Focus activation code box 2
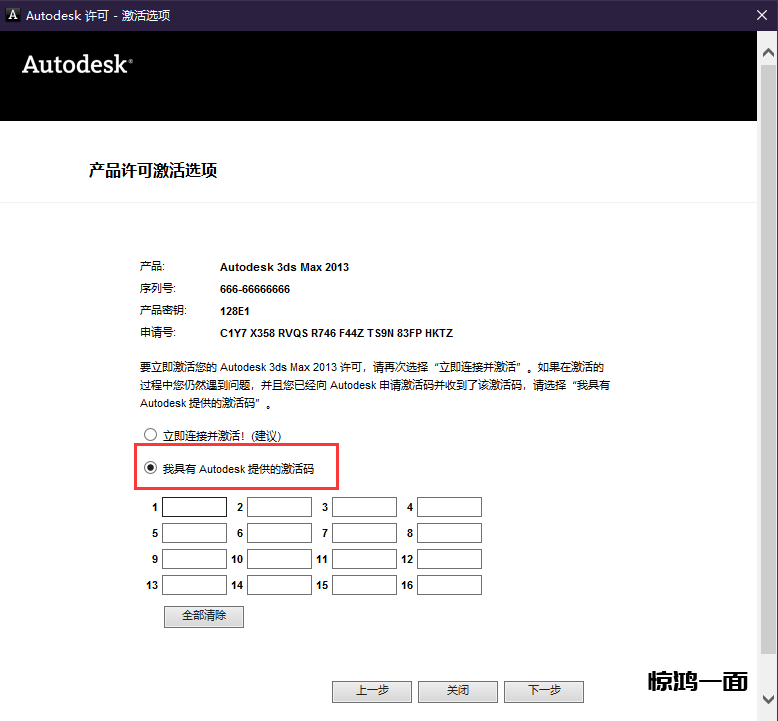This screenshot has width=778, height=721. pyautogui.click(x=279, y=507)
